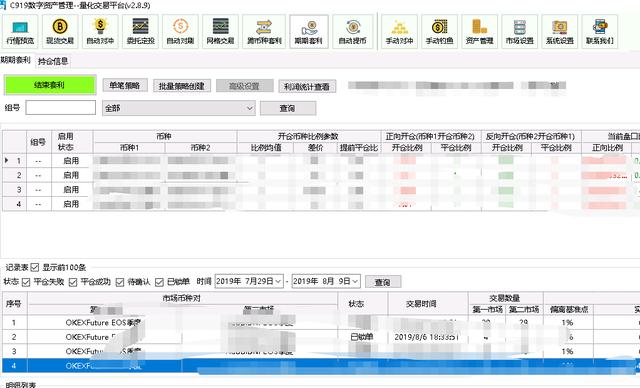
Task: Launch the 网格交易 grid trading icon
Action: click(x=220, y=31)
